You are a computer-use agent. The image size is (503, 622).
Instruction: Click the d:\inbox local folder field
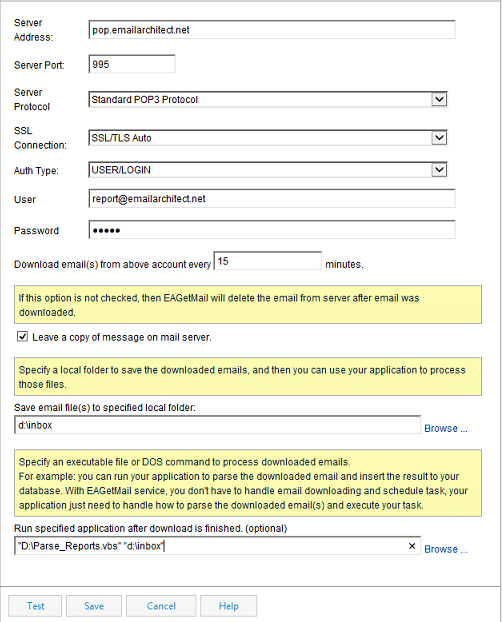pyautogui.click(x=217, y=425)
